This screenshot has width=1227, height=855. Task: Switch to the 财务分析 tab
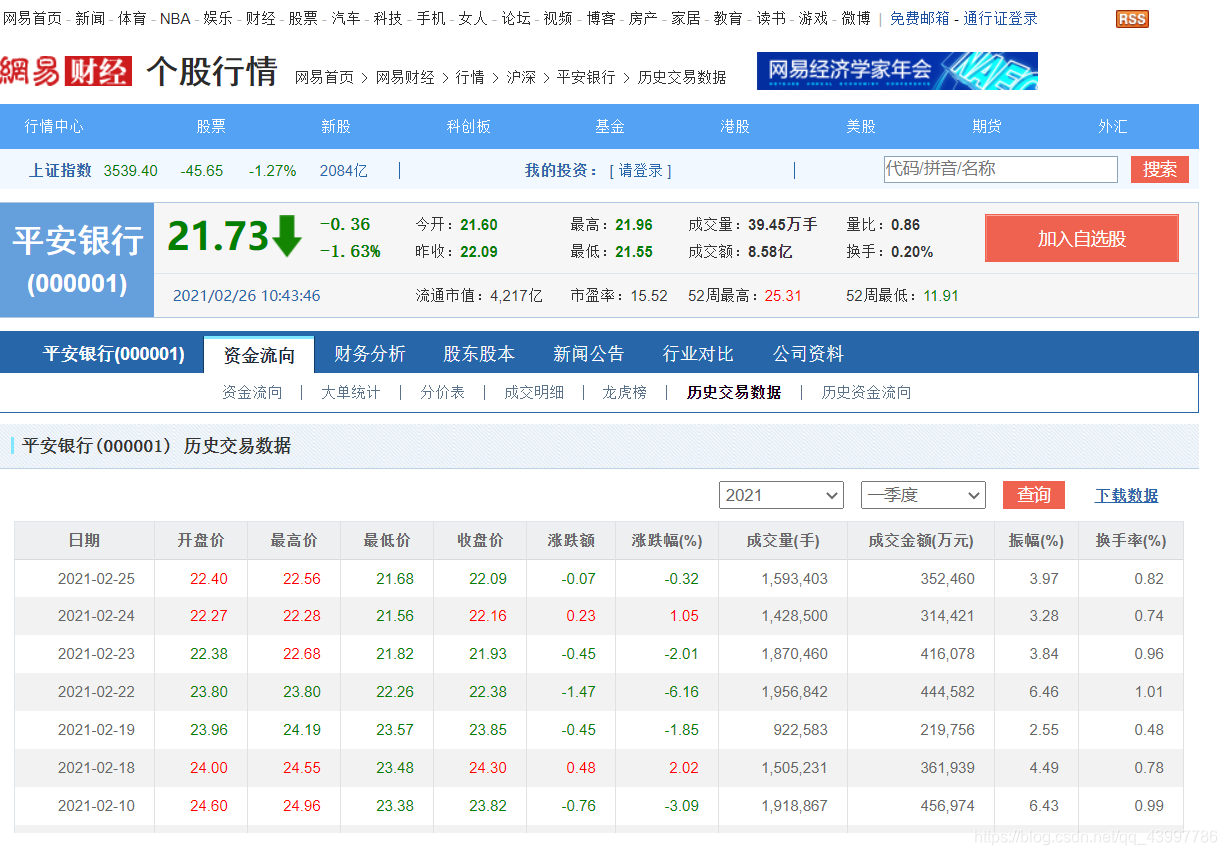pos(370,354)
